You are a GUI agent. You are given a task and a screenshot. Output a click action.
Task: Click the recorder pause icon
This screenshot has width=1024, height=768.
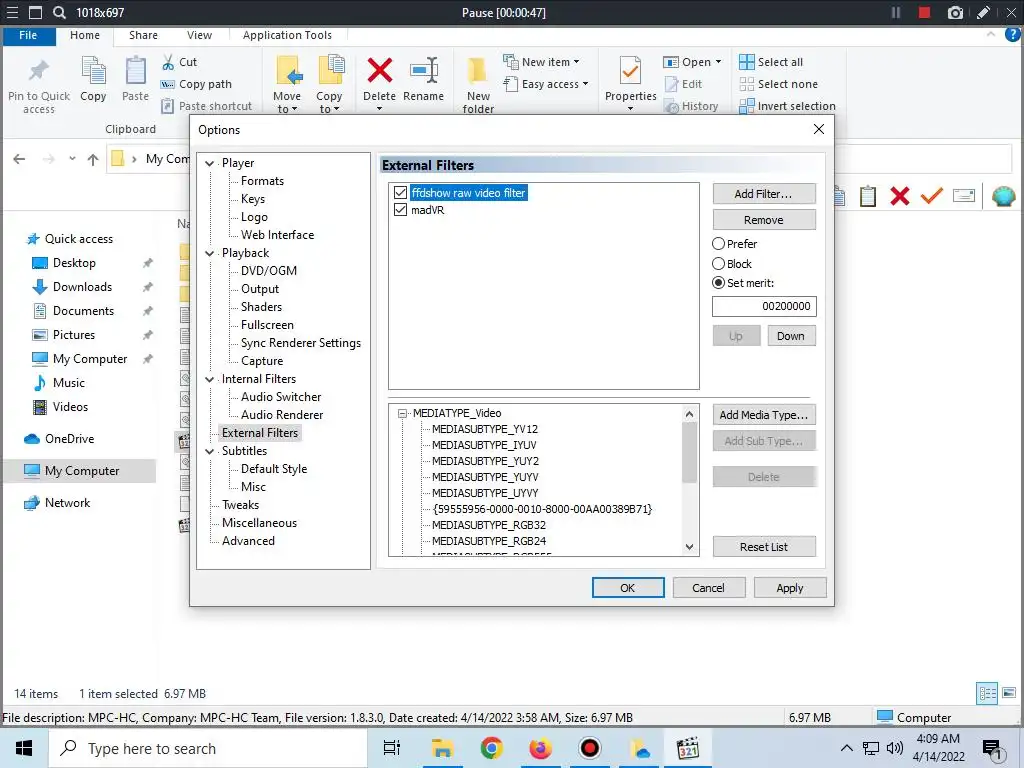click(896, 12)
